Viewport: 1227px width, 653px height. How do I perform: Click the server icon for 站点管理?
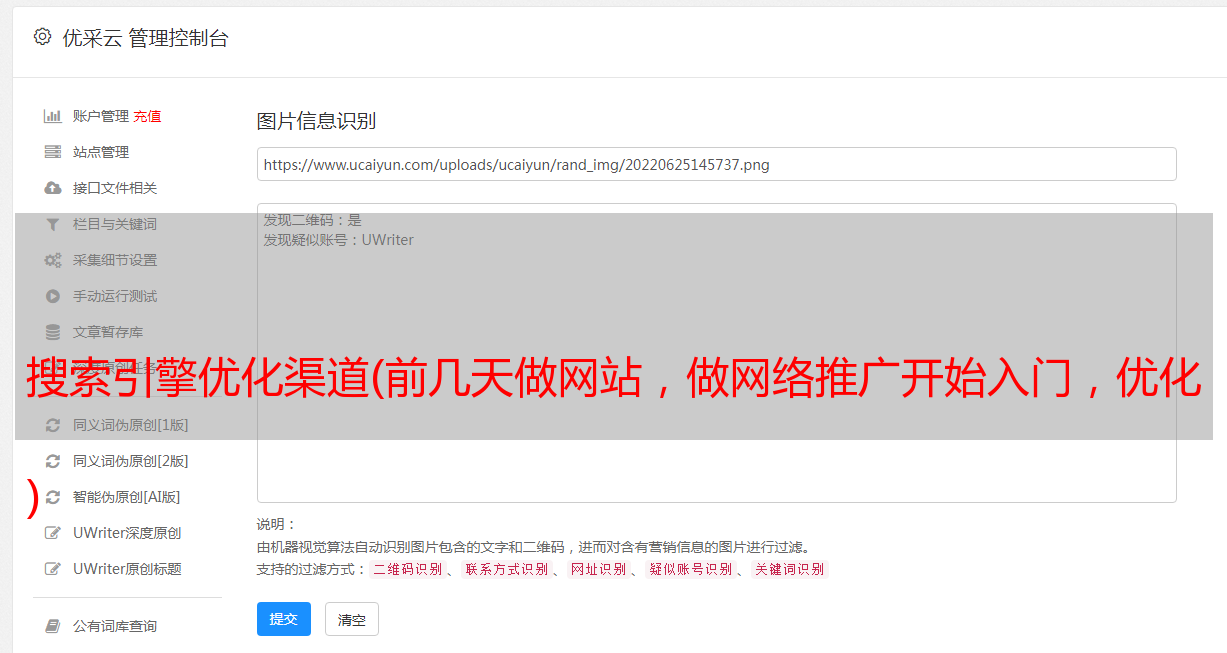pyautogui.click(x=53, y=152)
